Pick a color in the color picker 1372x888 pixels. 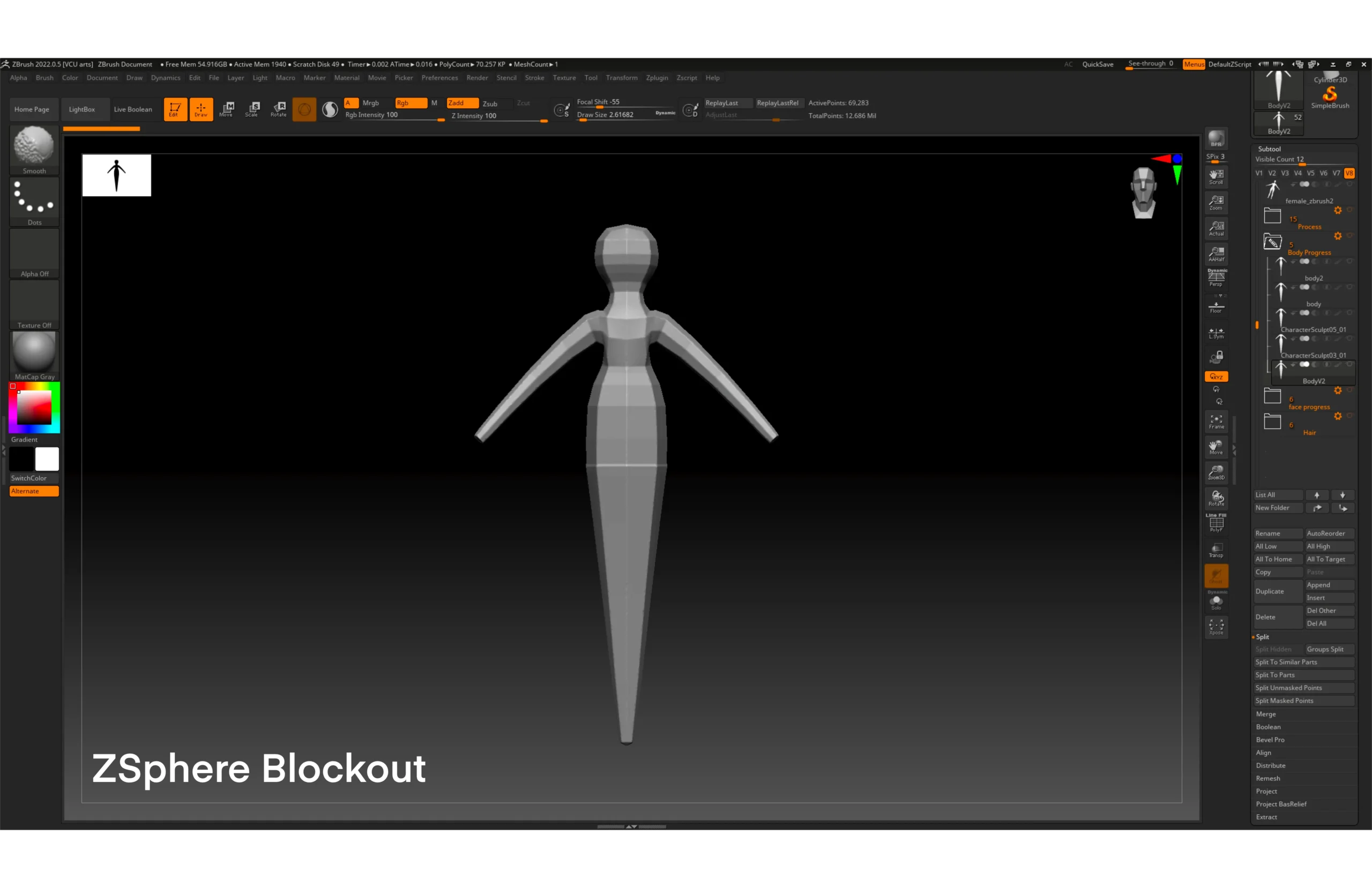tap(34, 408)
